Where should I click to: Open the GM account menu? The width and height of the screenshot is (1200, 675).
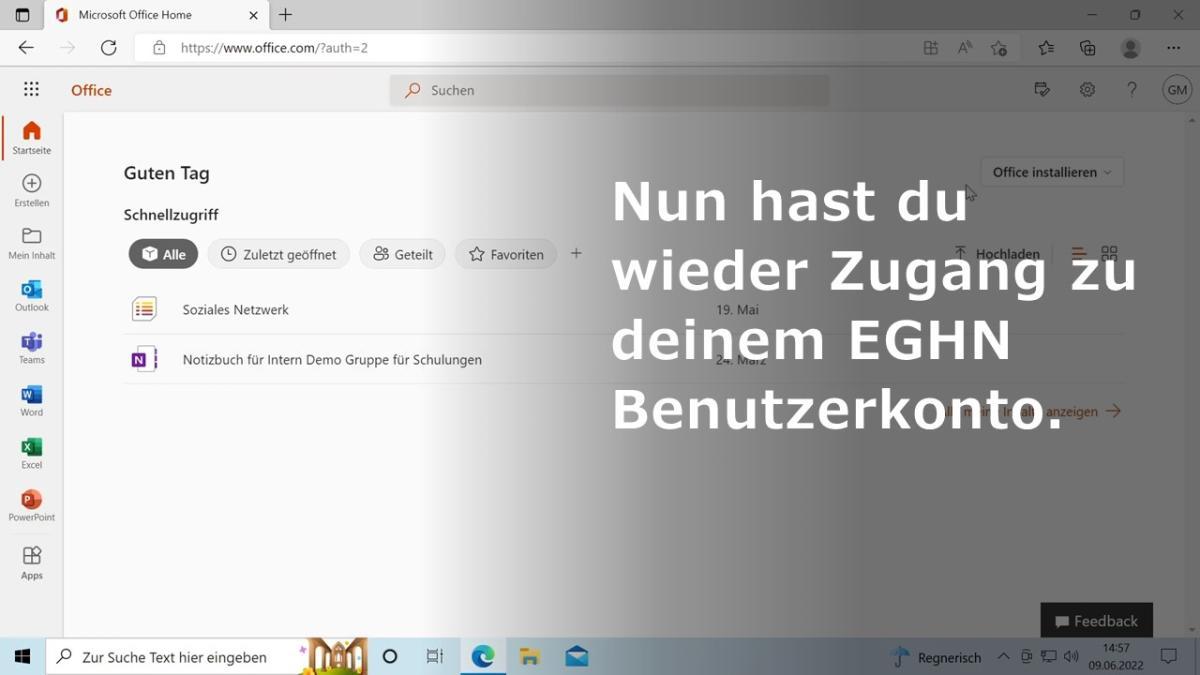(1177, 90)
